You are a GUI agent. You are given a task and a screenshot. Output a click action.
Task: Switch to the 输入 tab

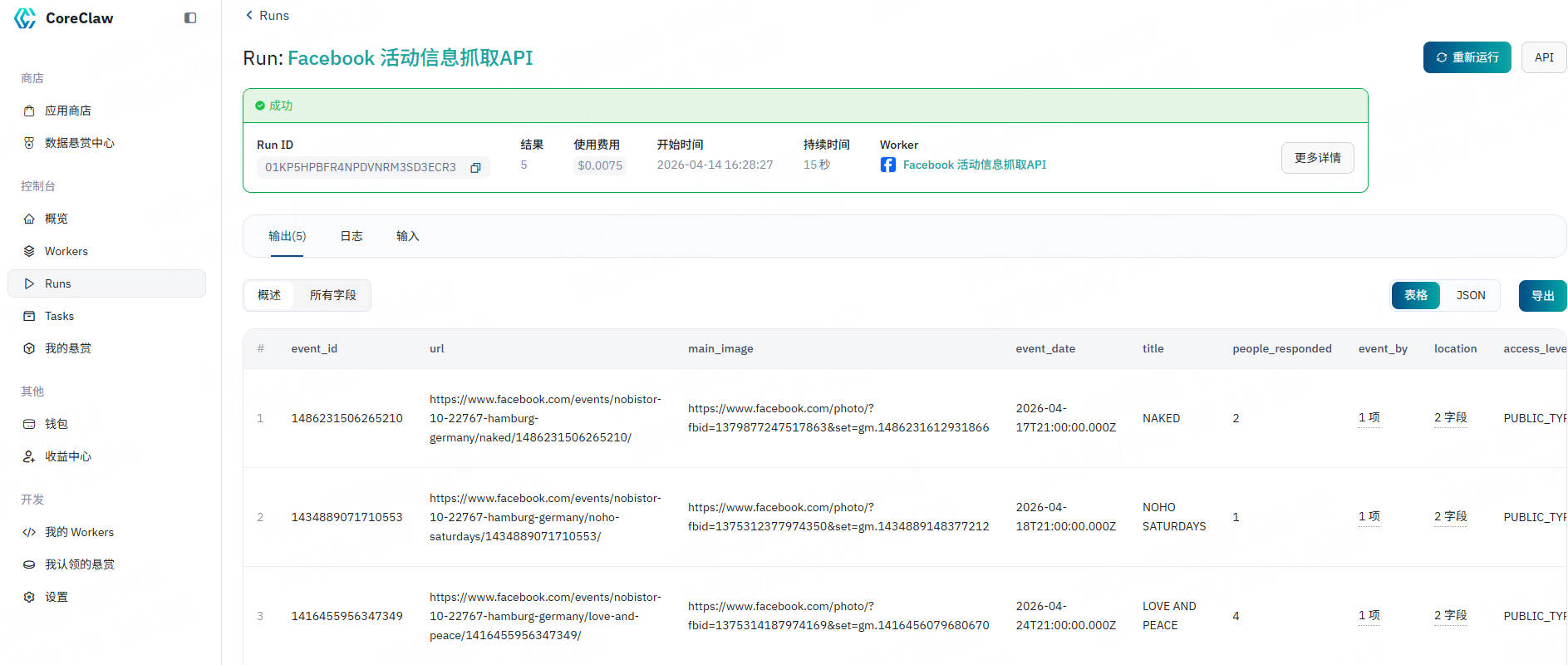coord(407,236)
